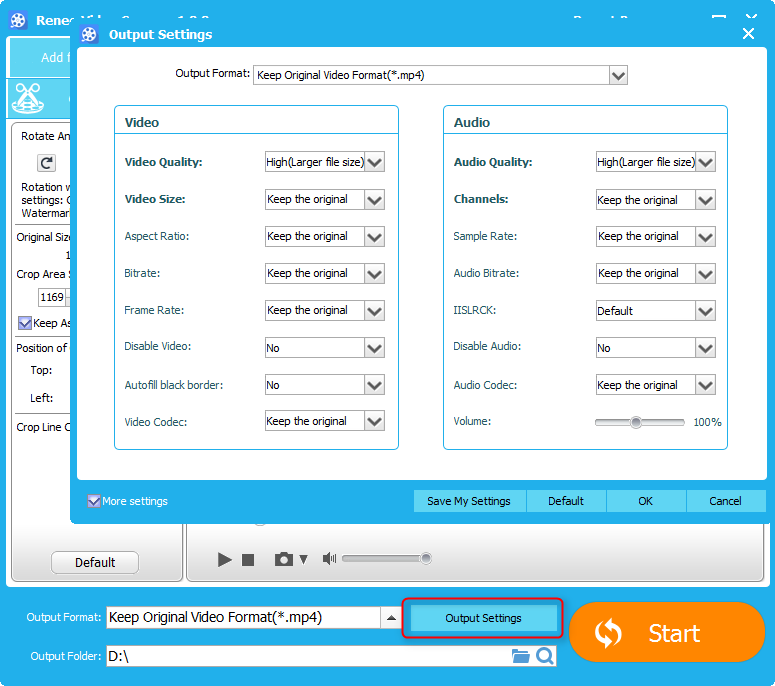Viewport: 775px width, 686px height.
Task: Click the play button in the player
Action: coord(225,560)
